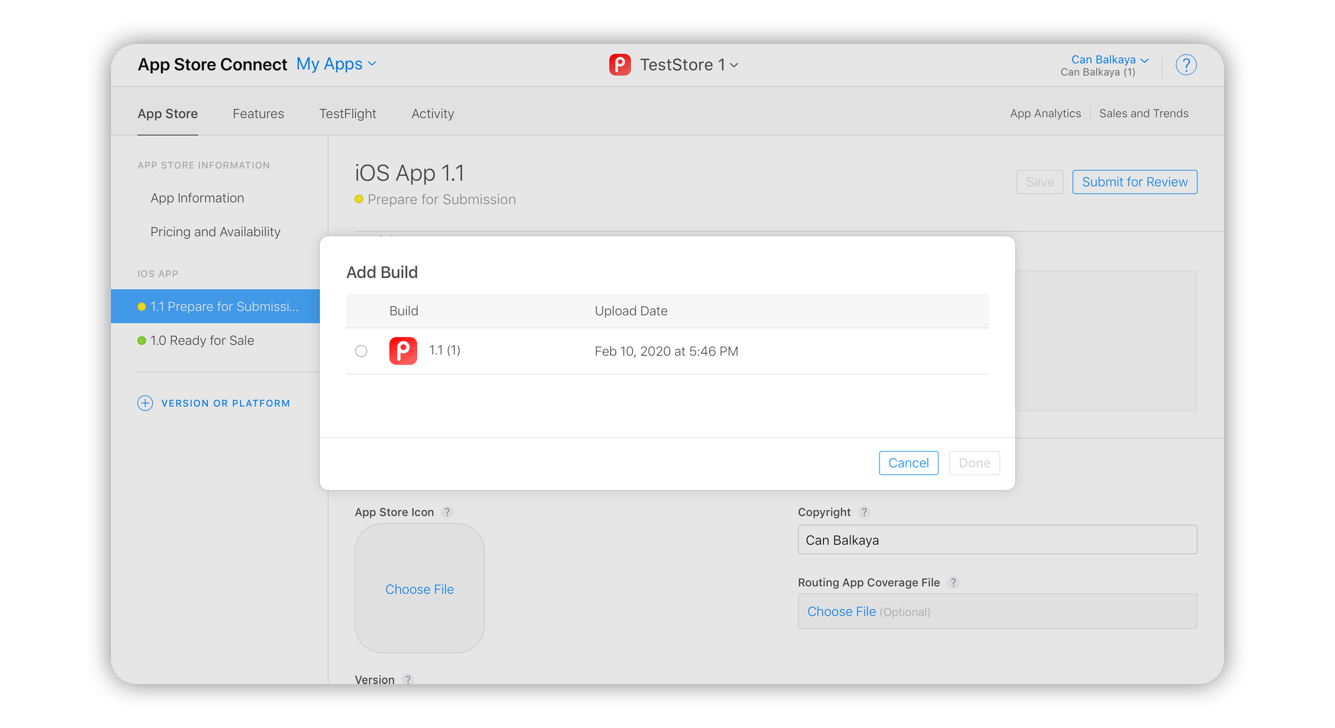
Task: Click Choose File for Routing App Coverage
Action: pyautogui.click(x=841, y=612)
